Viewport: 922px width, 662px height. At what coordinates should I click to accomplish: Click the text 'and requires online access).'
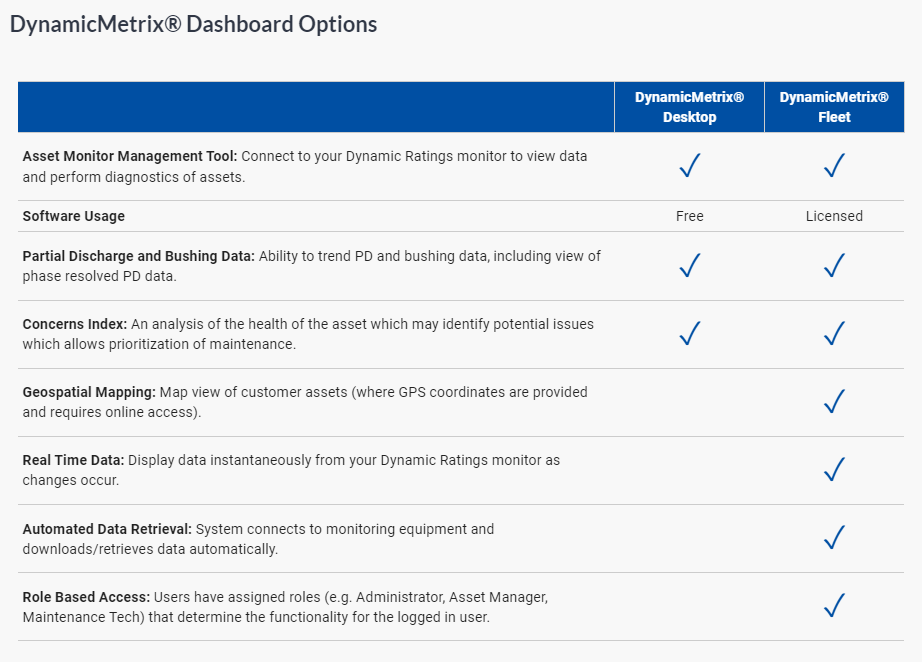112,412
